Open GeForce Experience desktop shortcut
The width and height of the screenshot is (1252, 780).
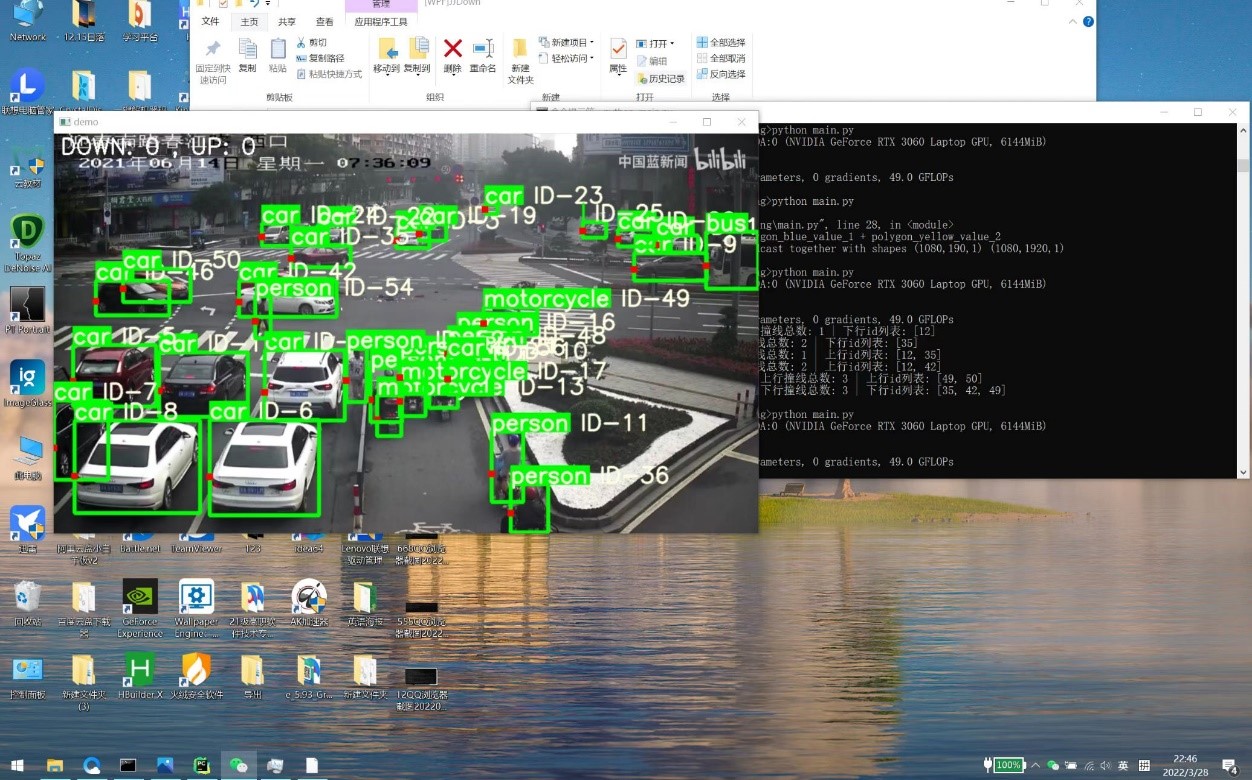[140, 607]
